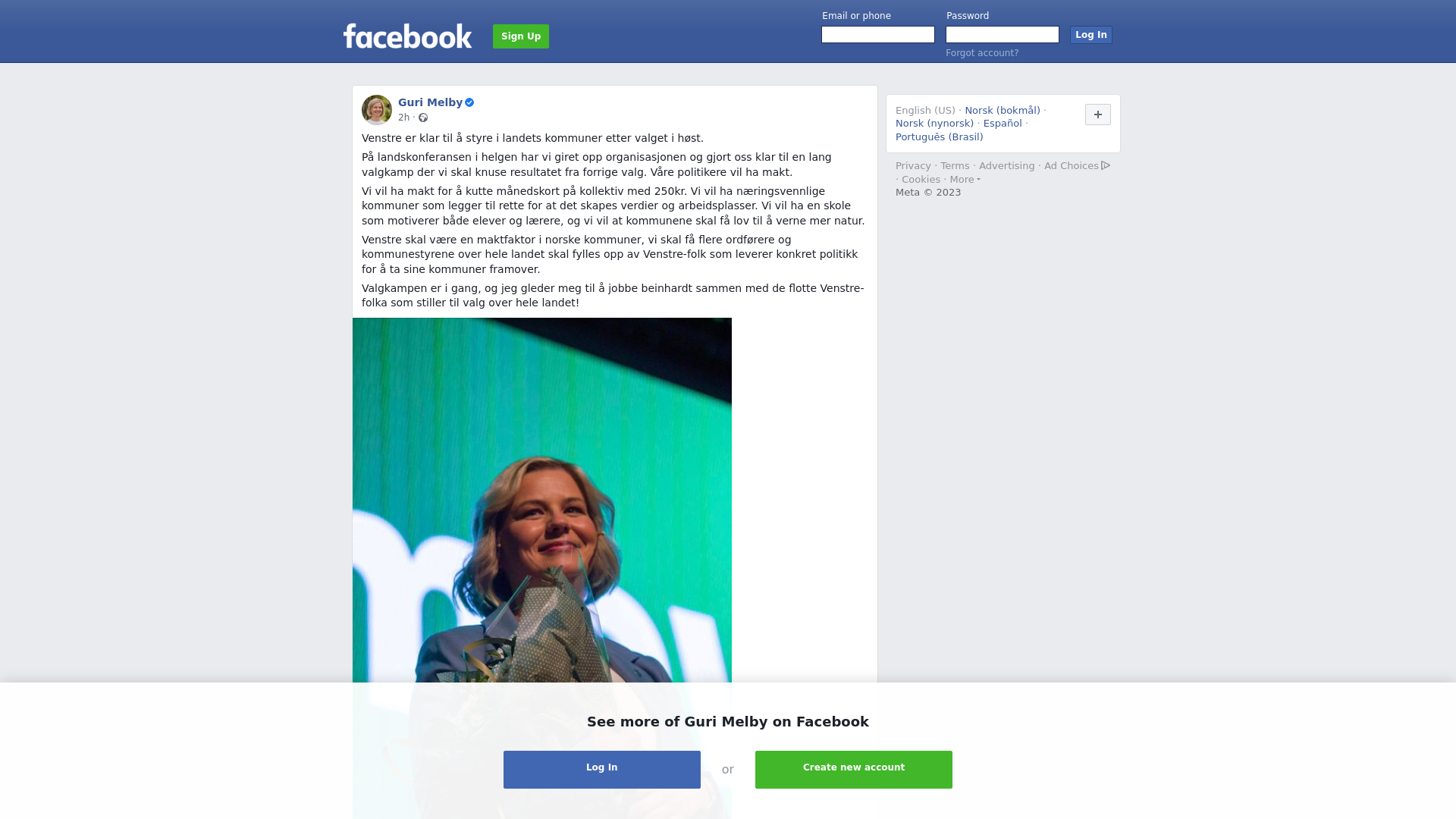Click the header Log In button
1456x819 pixels.
click(x=1090, y=35)
